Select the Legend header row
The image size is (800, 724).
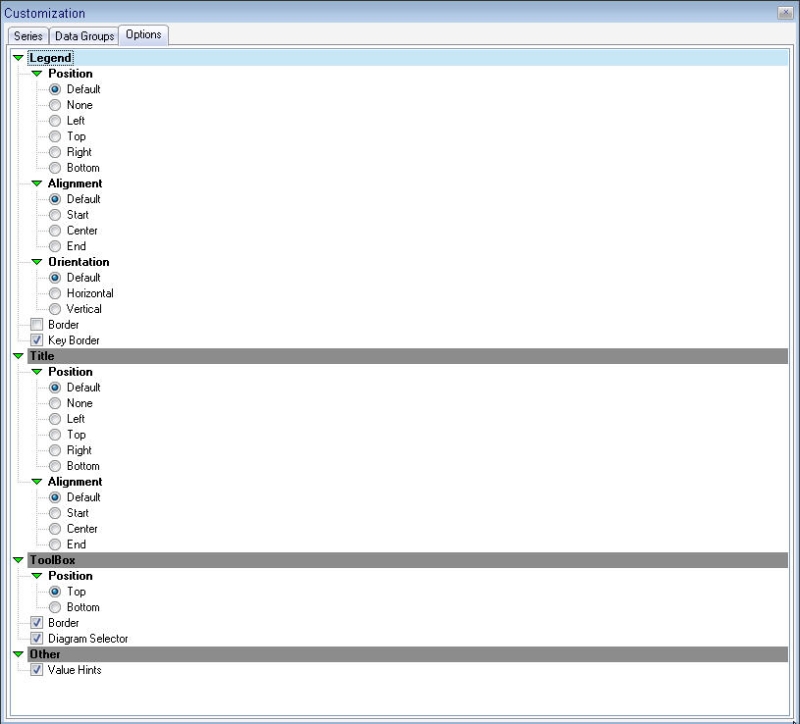(400, 58)
